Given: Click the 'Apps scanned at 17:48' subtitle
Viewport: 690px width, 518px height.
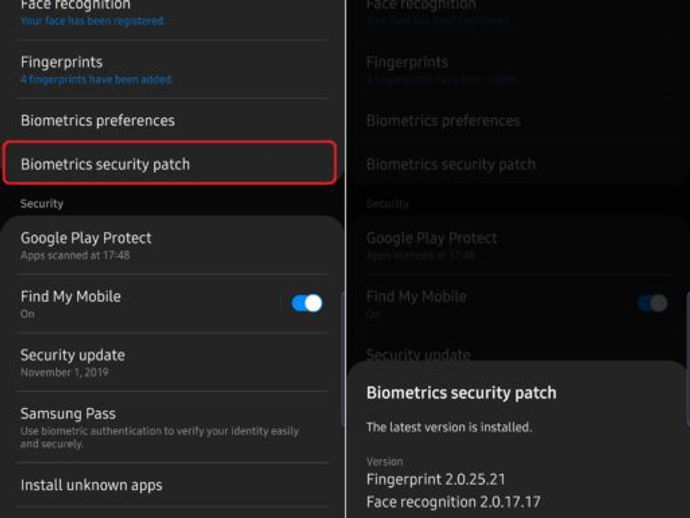Looking at the screenshot, I should [x=75, y=256].
